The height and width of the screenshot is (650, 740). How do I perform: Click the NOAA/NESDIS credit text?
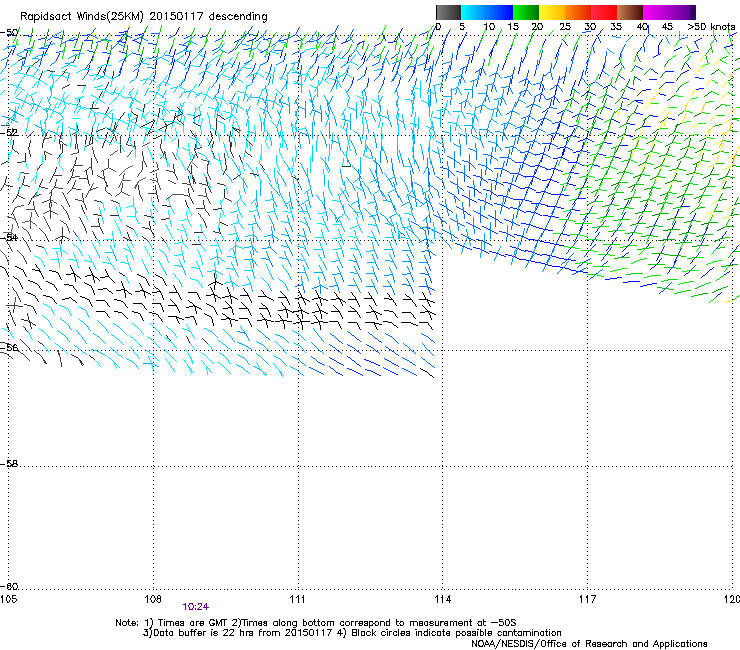[x=589, y=644]
